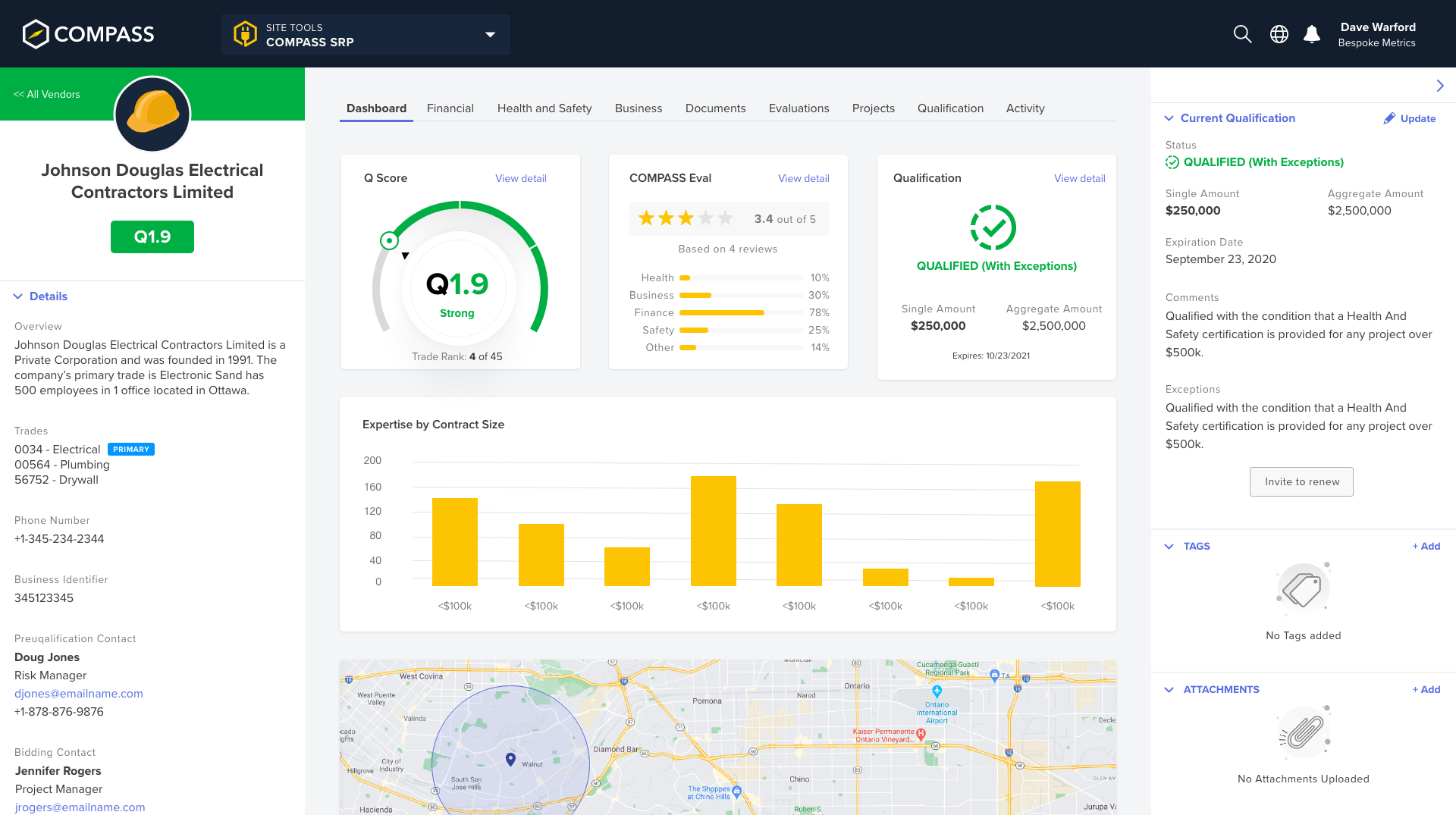View detail for Q Score
Viewport: 1456px width, 815px height.
521,178
